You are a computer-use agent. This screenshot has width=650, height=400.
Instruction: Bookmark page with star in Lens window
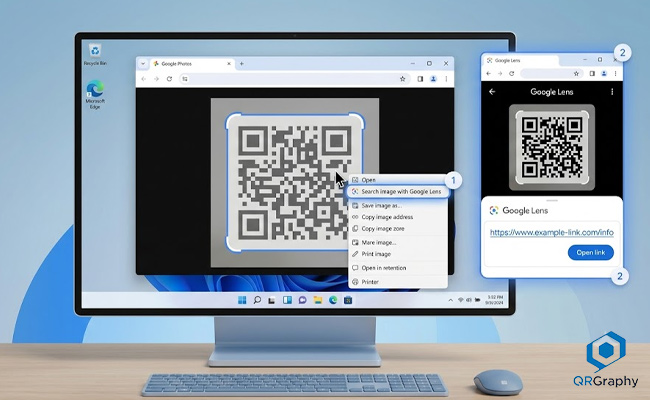point(576,74)
